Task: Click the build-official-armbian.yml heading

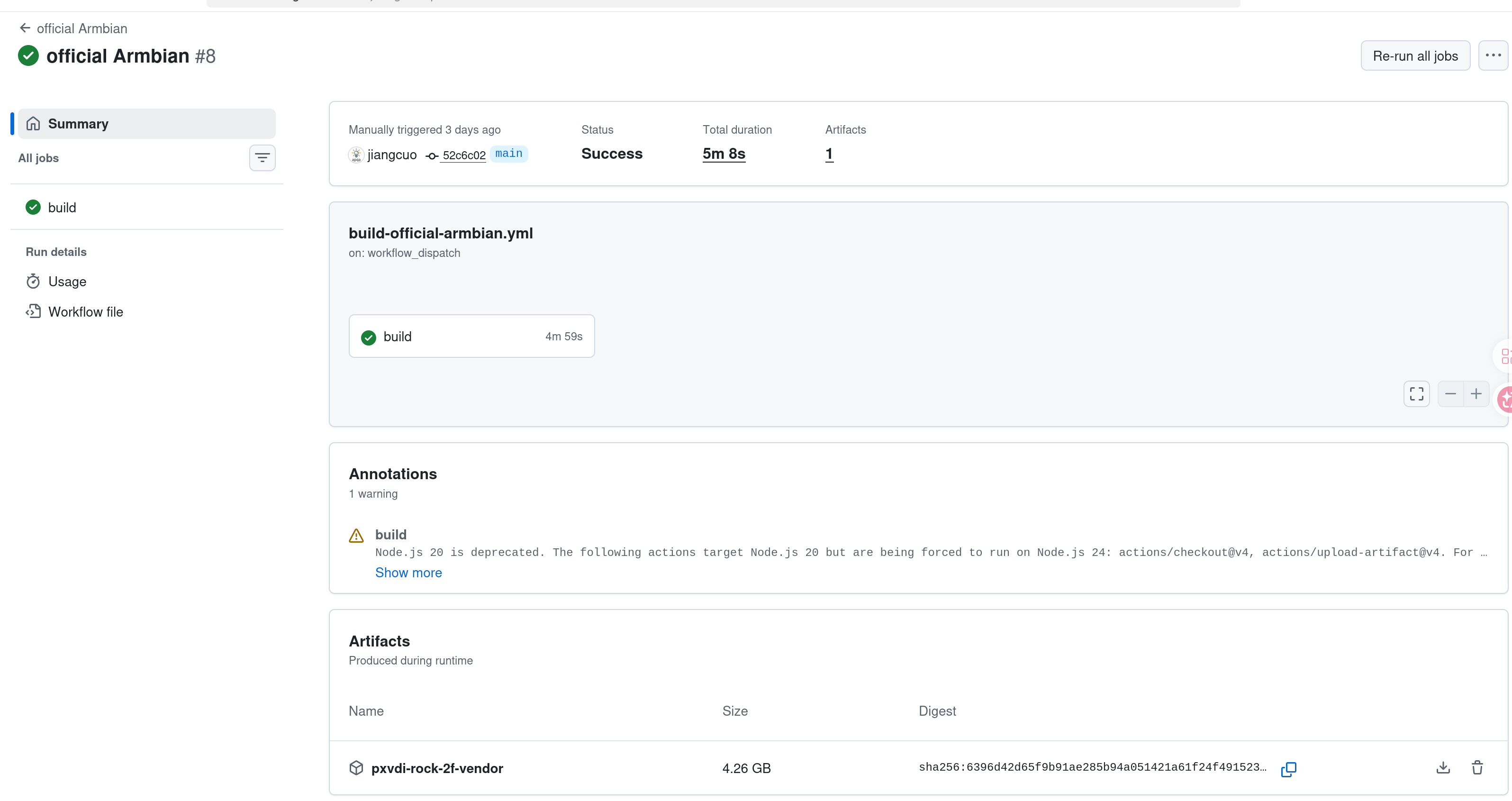Action: [x=440, y=233]
